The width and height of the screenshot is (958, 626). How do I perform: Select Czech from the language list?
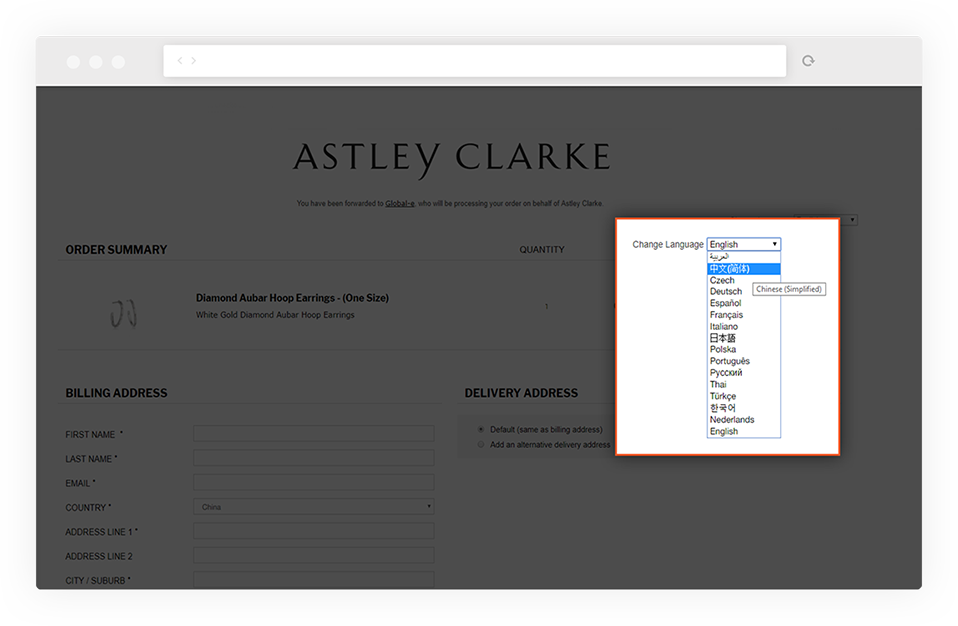coord(744,280)
